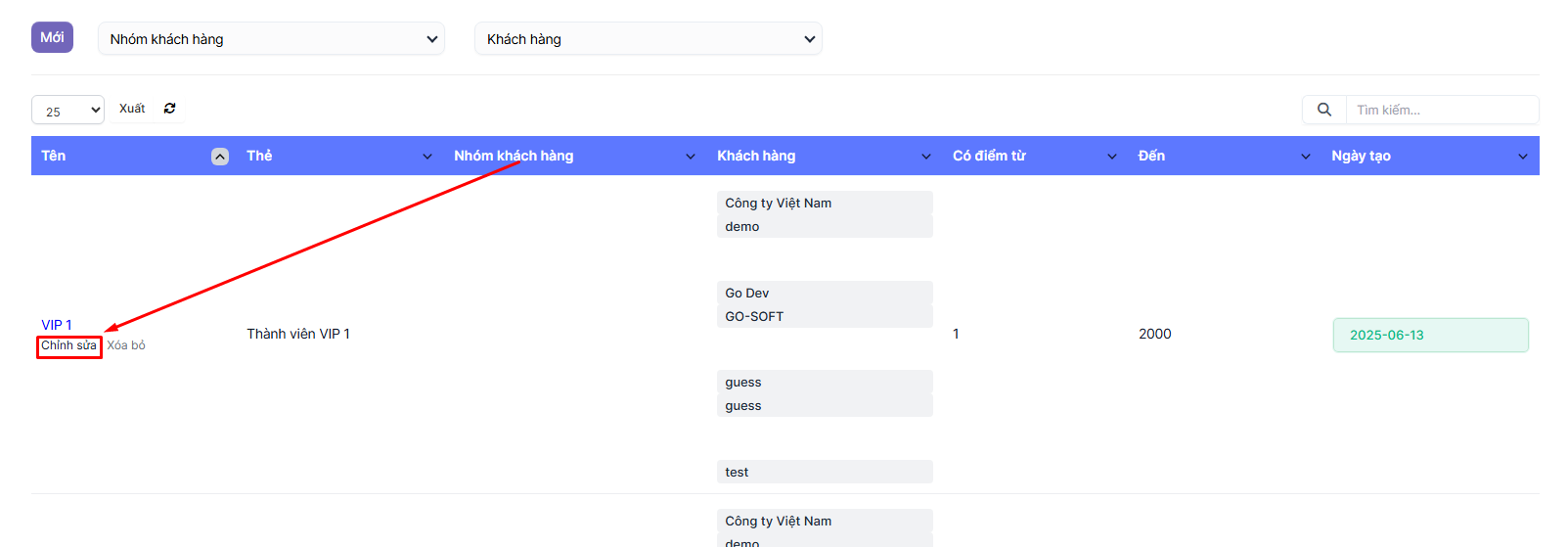Open the 25 rows-per-page dropdown
This screenshot has height=547, width=1568.
click(x=67, y=111)
